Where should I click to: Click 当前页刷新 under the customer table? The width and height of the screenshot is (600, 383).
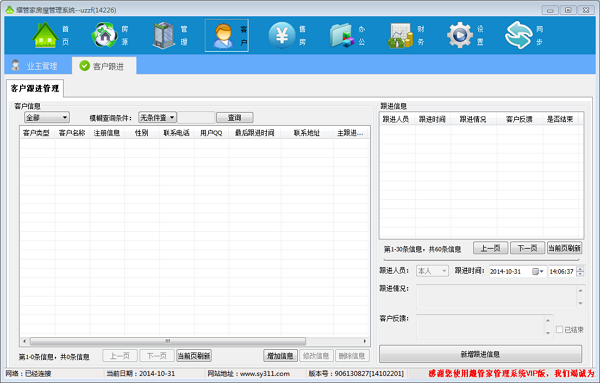pos(194,356)
